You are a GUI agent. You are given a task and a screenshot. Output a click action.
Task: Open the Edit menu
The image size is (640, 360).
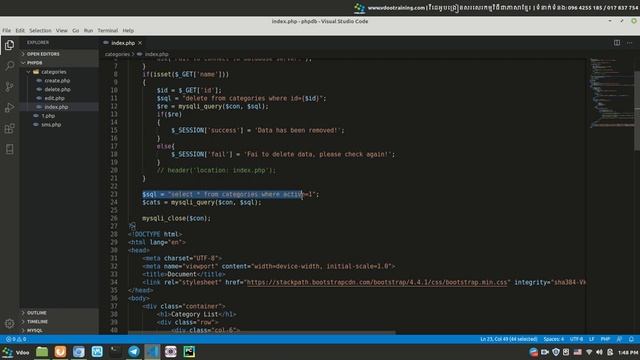[20, 31]
